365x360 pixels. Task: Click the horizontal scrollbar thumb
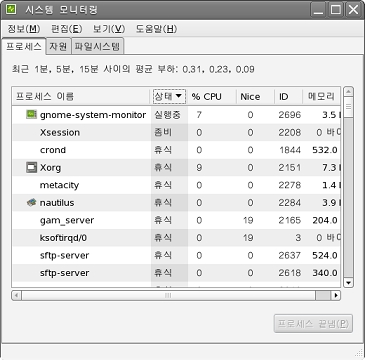click(168, 295)
